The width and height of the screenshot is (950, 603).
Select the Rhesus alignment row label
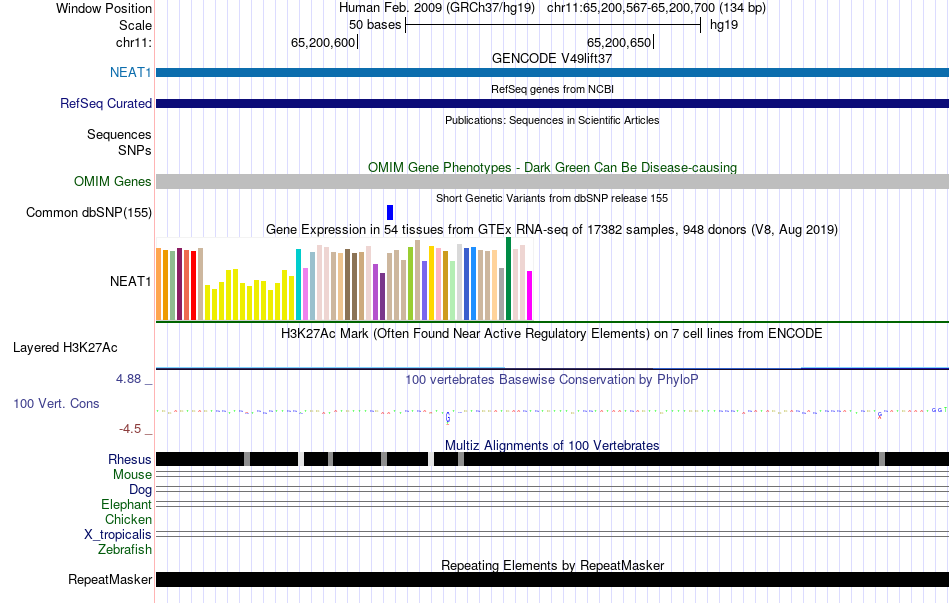(x=130, y=459)
